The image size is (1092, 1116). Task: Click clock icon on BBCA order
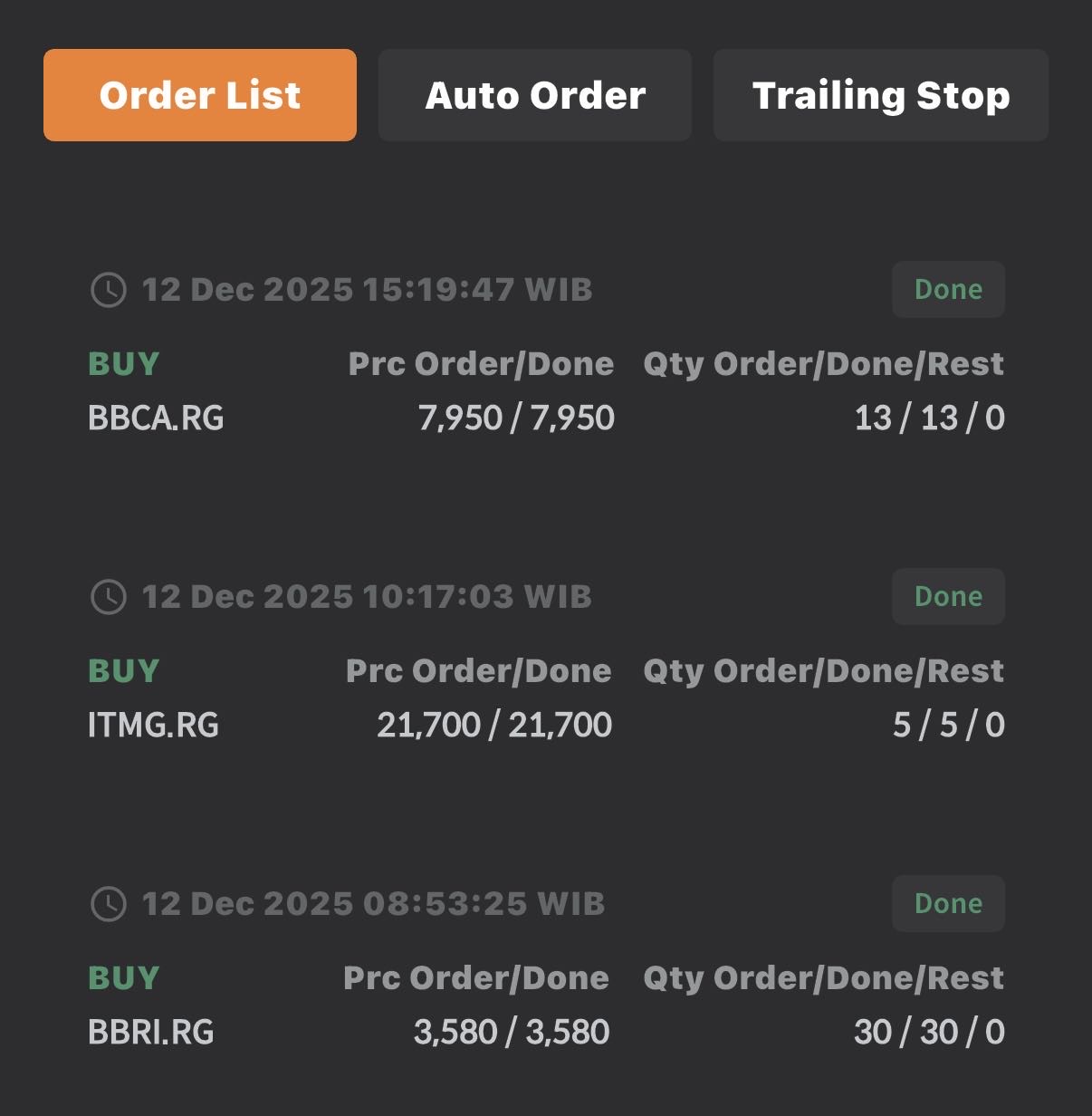[x=109, y=290]
